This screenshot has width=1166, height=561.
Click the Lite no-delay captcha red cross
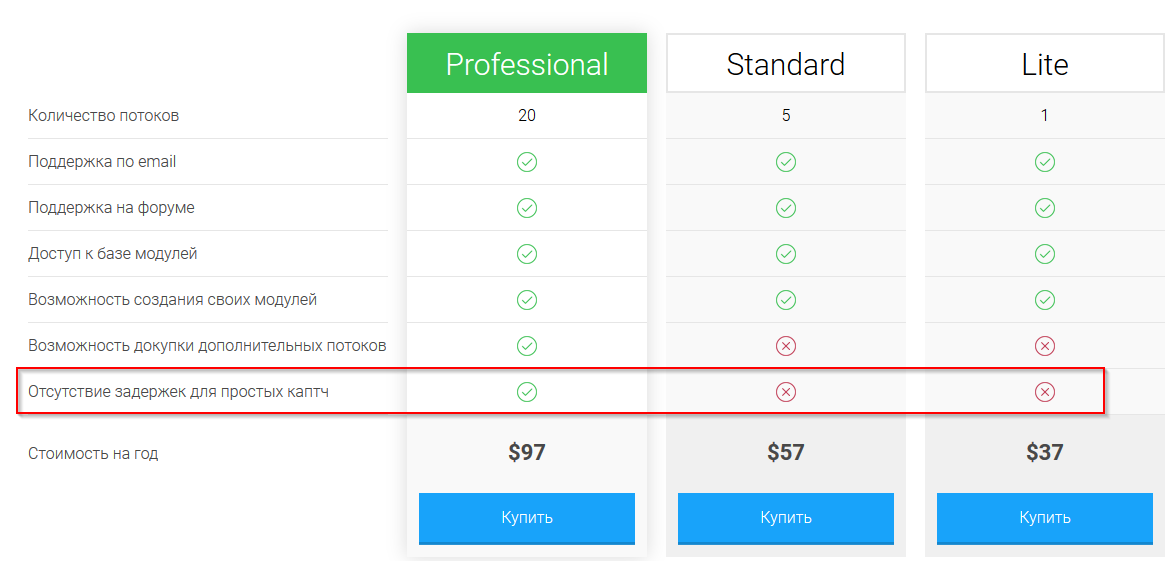tap(1045, 391)
